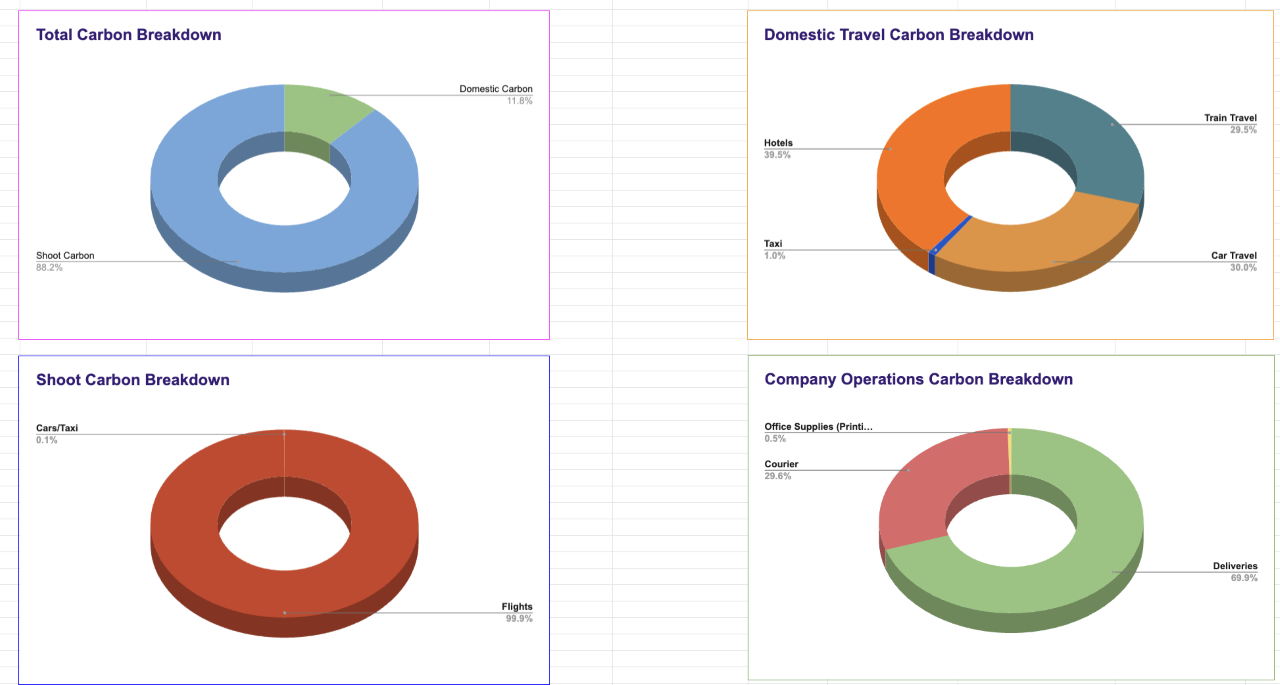The image size is (1280, 685).
Task: Select the Domestic Travel Carbon Breakdown title
Action: click(898, 35)
